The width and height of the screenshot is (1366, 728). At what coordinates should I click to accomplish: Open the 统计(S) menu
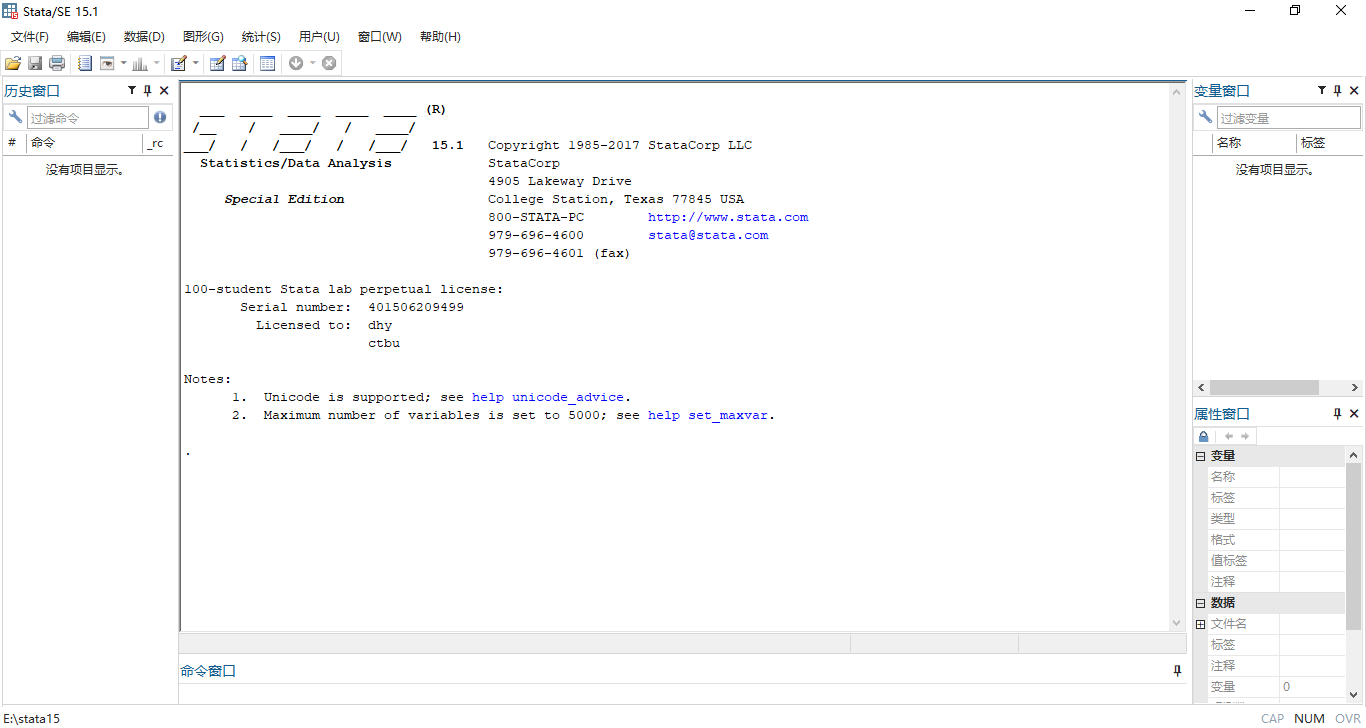261,37
